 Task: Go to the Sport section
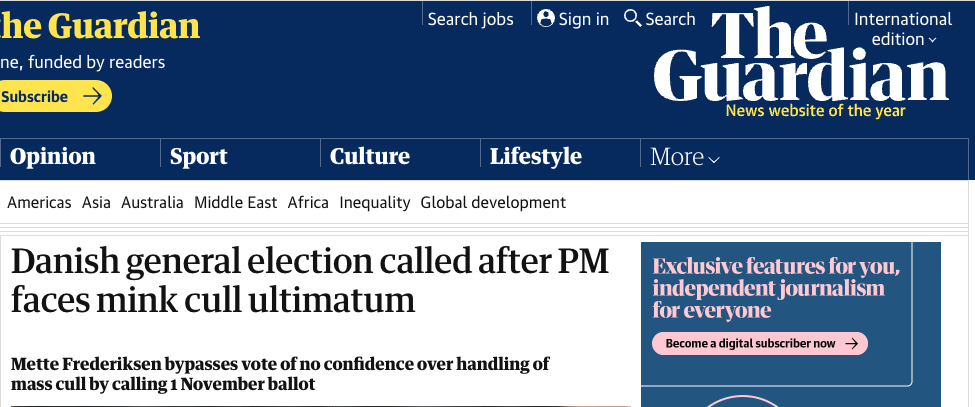coord(198,156)
